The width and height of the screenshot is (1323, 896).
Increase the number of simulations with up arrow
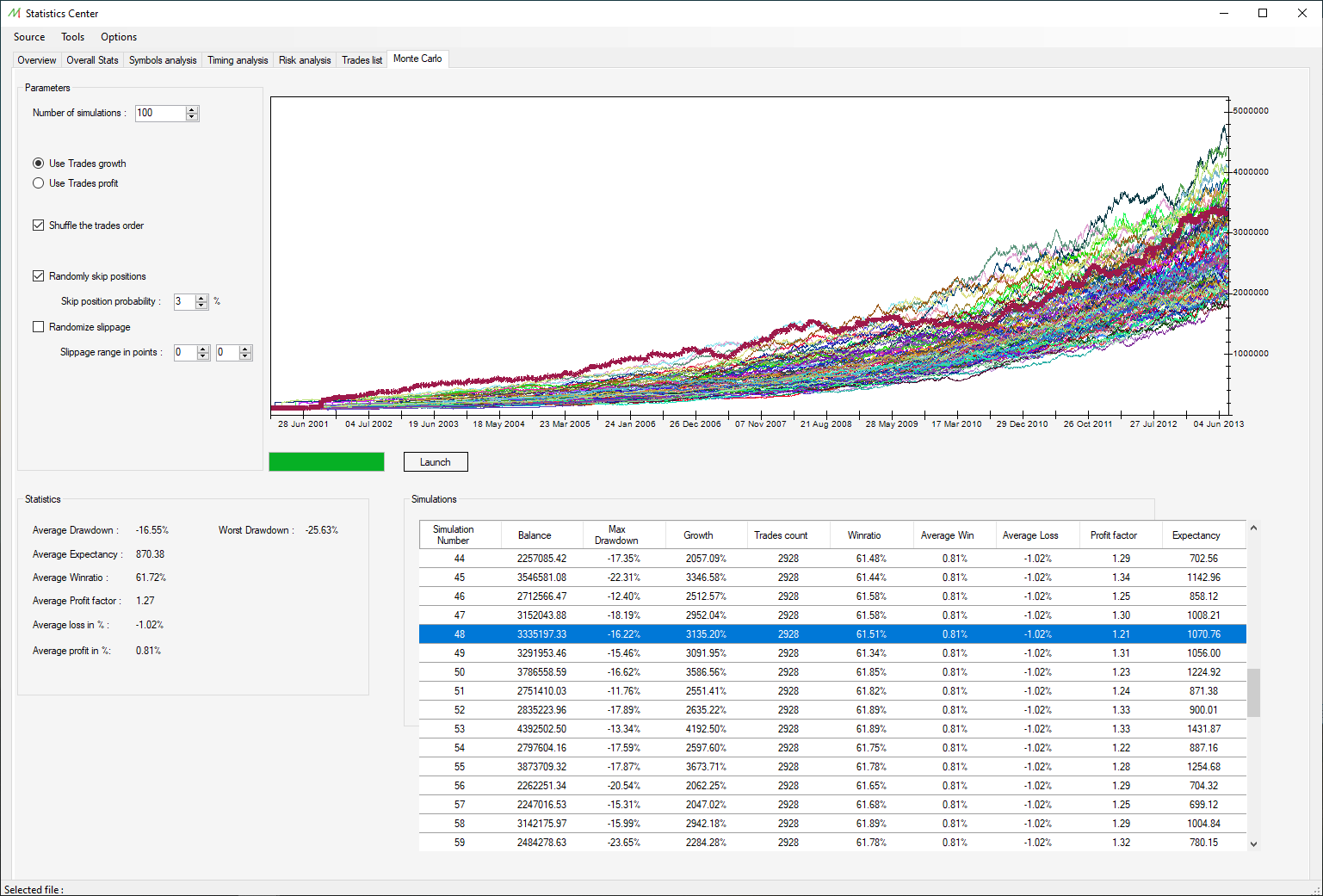pos(192,109)
